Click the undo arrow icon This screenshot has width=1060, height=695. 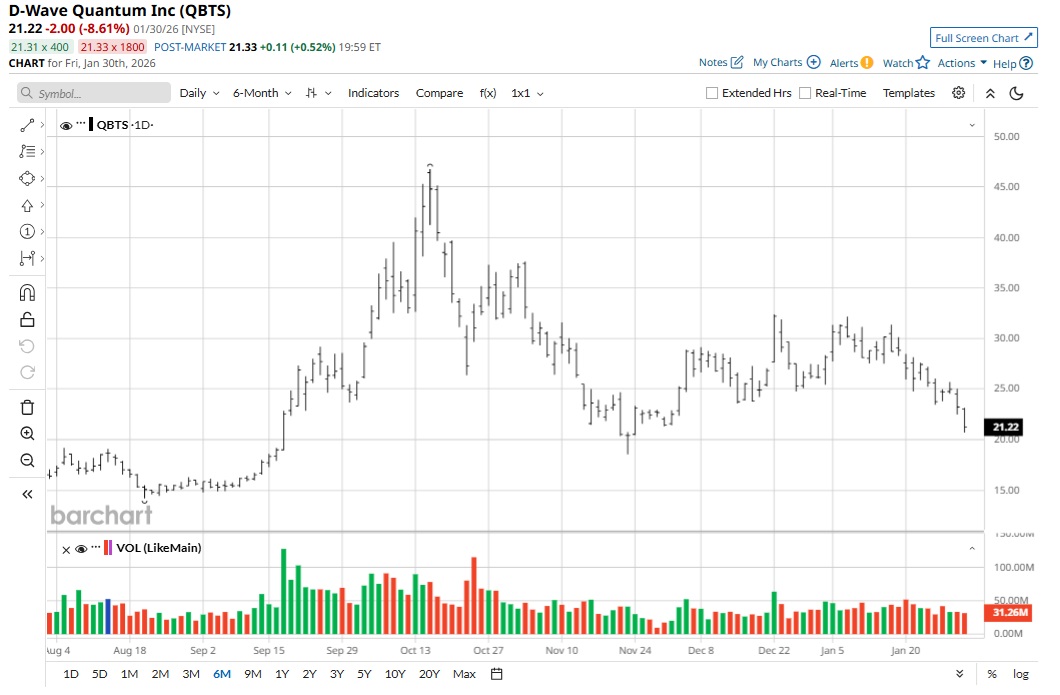click(27, 346)
